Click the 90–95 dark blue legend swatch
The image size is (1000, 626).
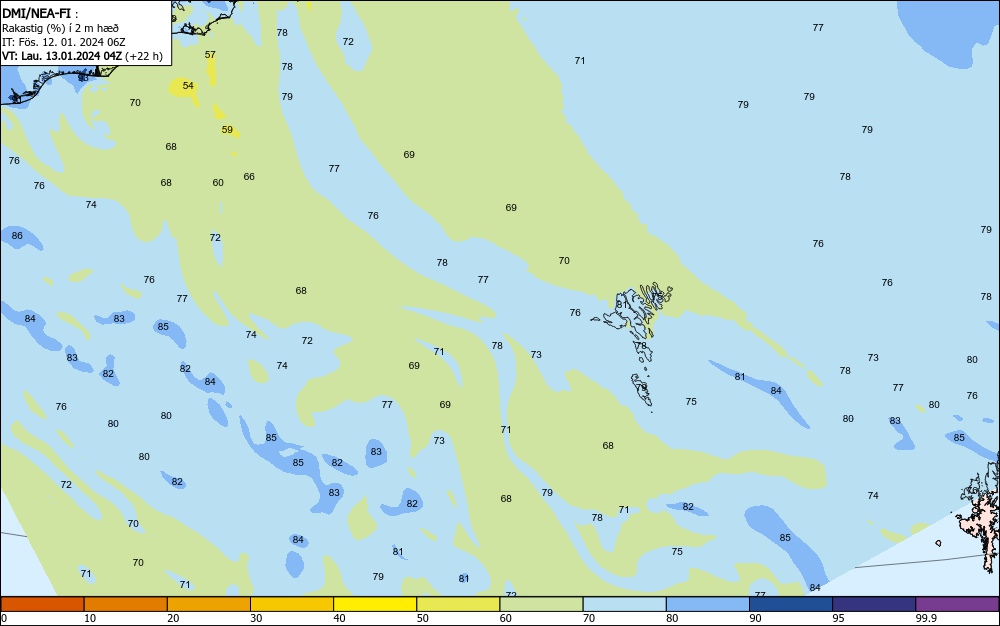coord(791,604)
